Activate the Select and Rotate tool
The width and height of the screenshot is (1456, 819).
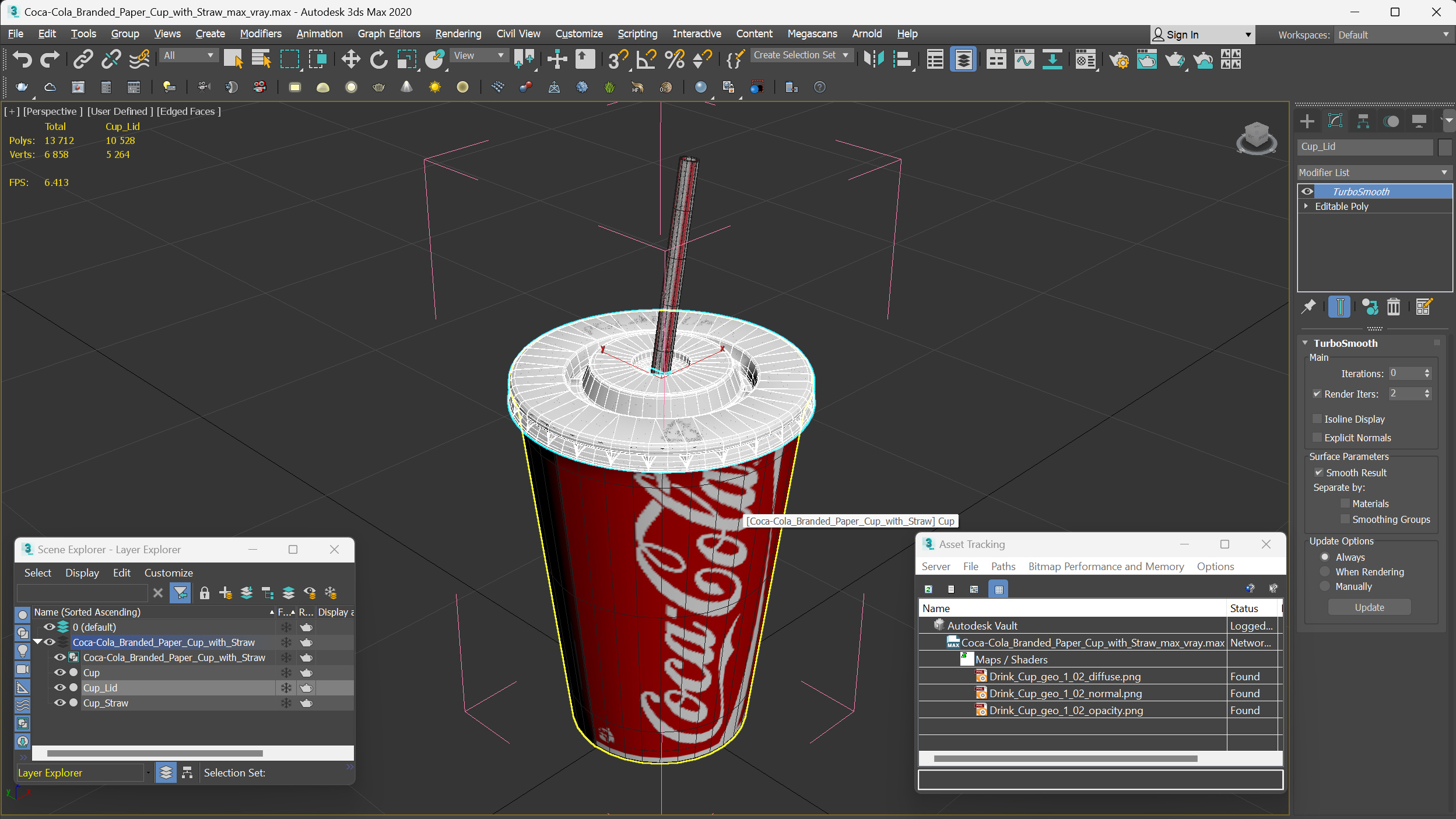coord(378,59)
